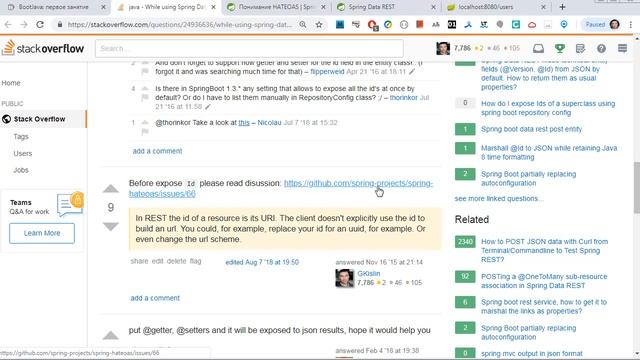Open the review queues icon

(x=580, y=49)
